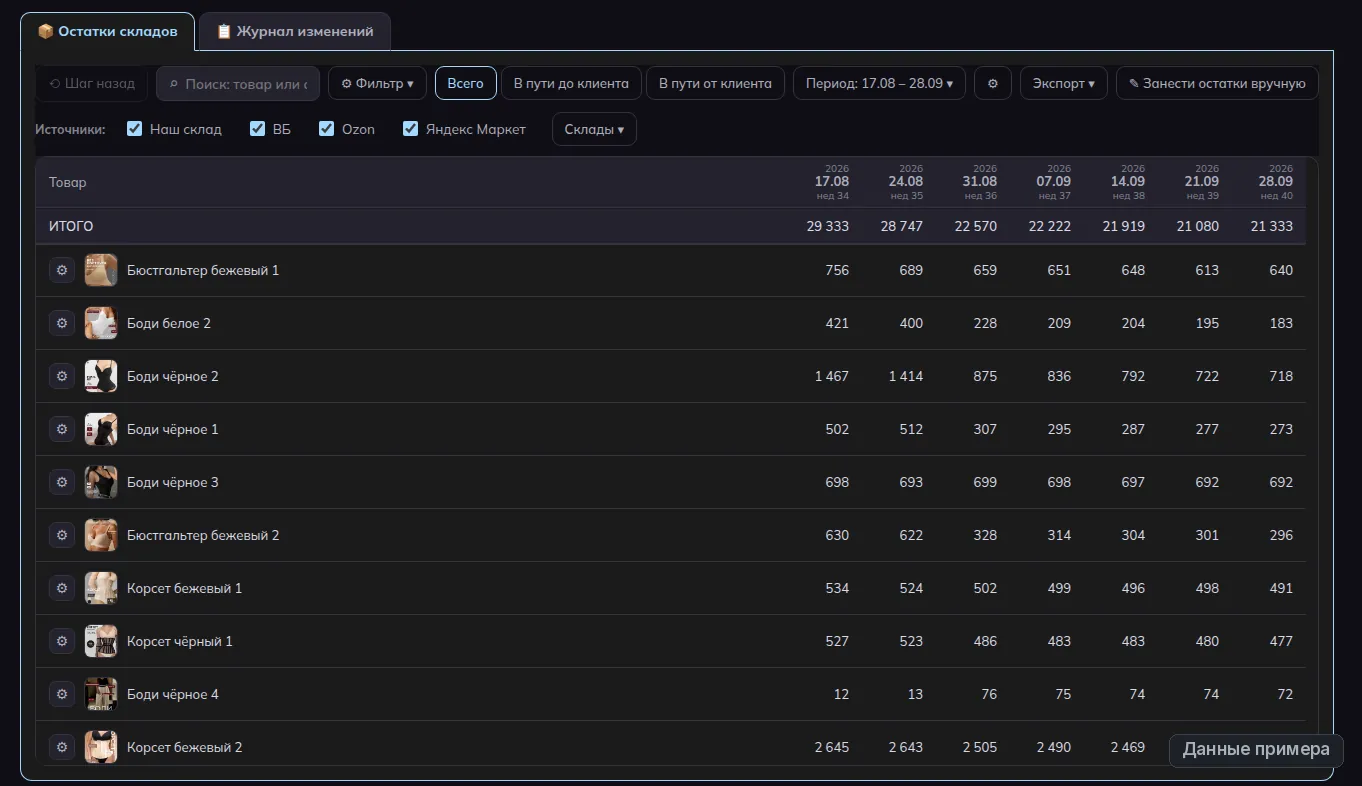
Task: Open settings gear for Боди чёрное 1
Action: (62, 429)
